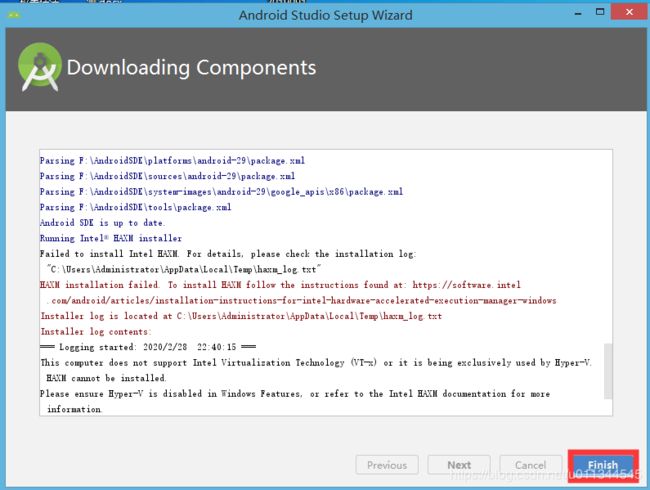Click the 'HAXM cannot be installed.' line
Screen dimensions: 650x490
(x=106, y=378)
